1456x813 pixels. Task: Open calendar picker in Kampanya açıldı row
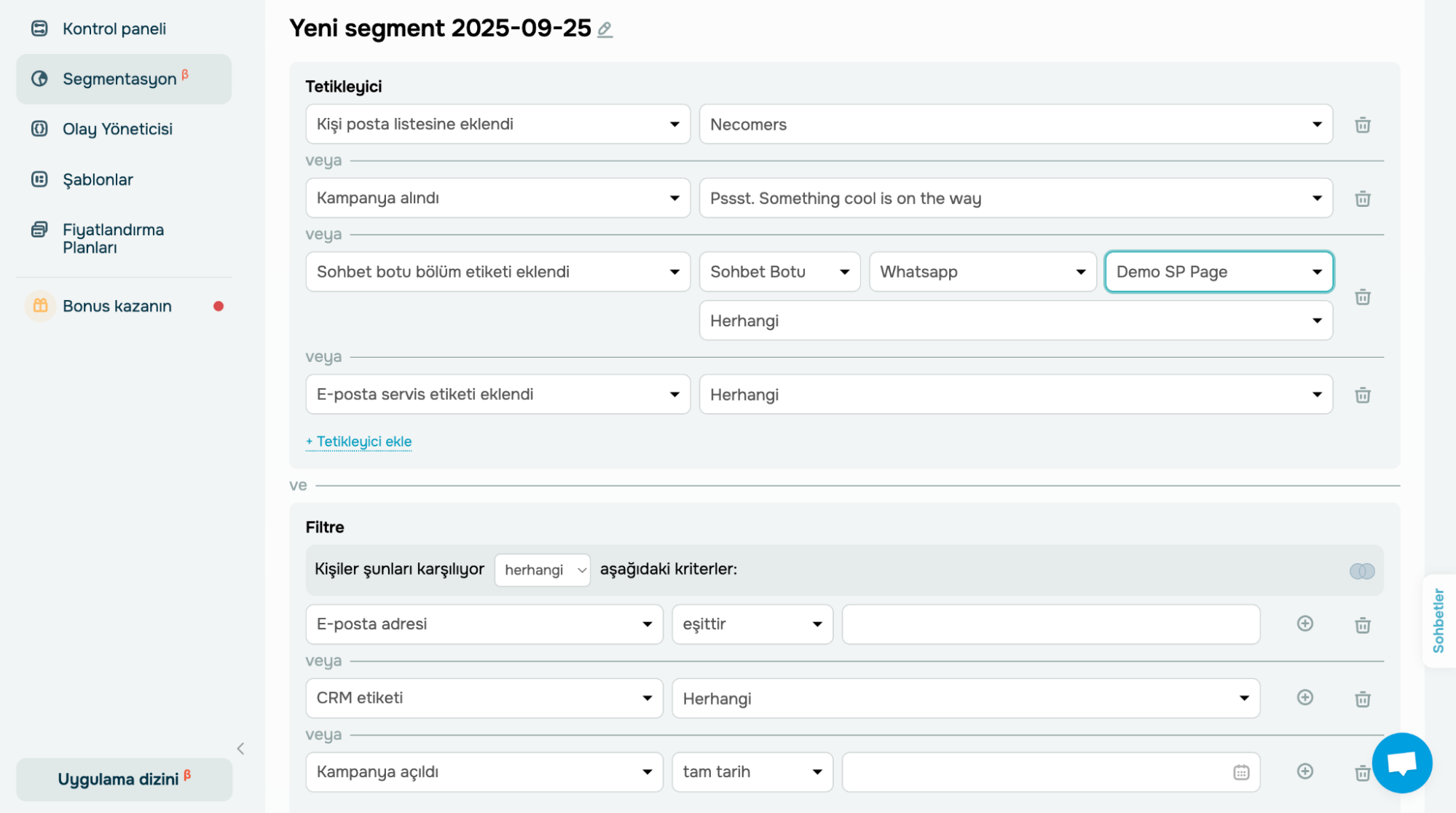pyautogui.click(x=1241, y=772)
